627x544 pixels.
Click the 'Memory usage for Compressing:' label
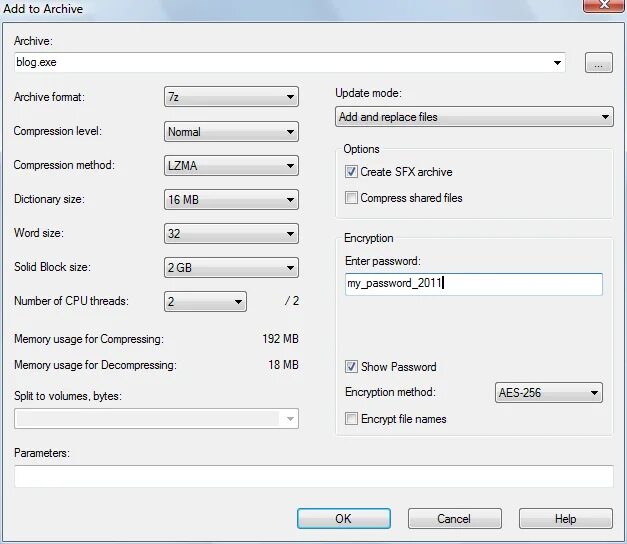89,339
